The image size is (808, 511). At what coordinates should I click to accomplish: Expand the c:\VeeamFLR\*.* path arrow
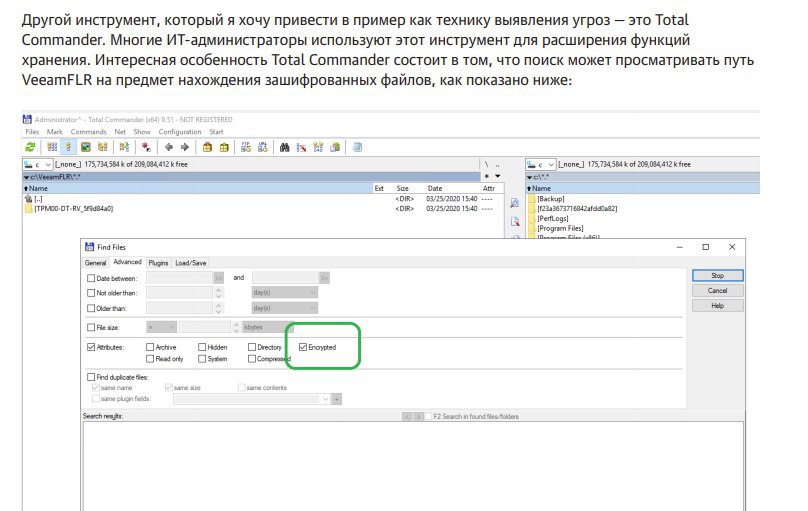tap(26, 177)
